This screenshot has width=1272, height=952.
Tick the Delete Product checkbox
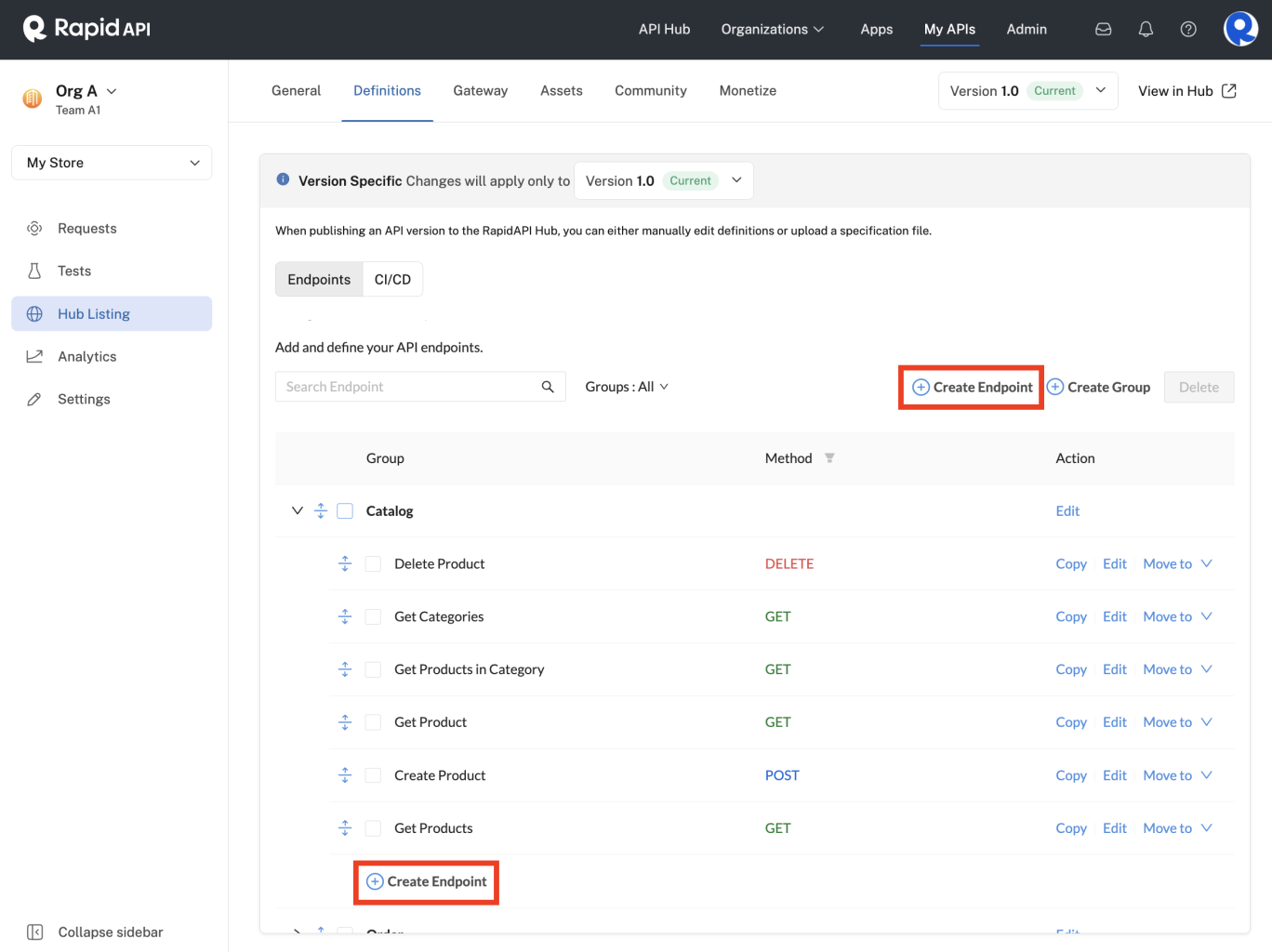(373, 564)
